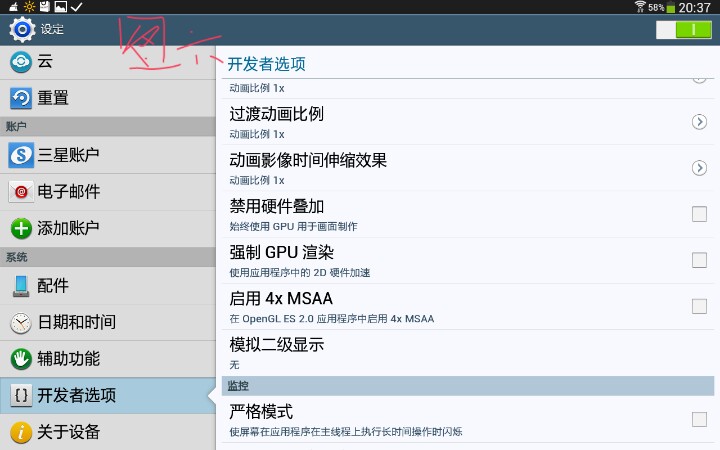
Task: Expand the 动画影像时间伸缩效果 arrow
Action: [x=699, y=168]
